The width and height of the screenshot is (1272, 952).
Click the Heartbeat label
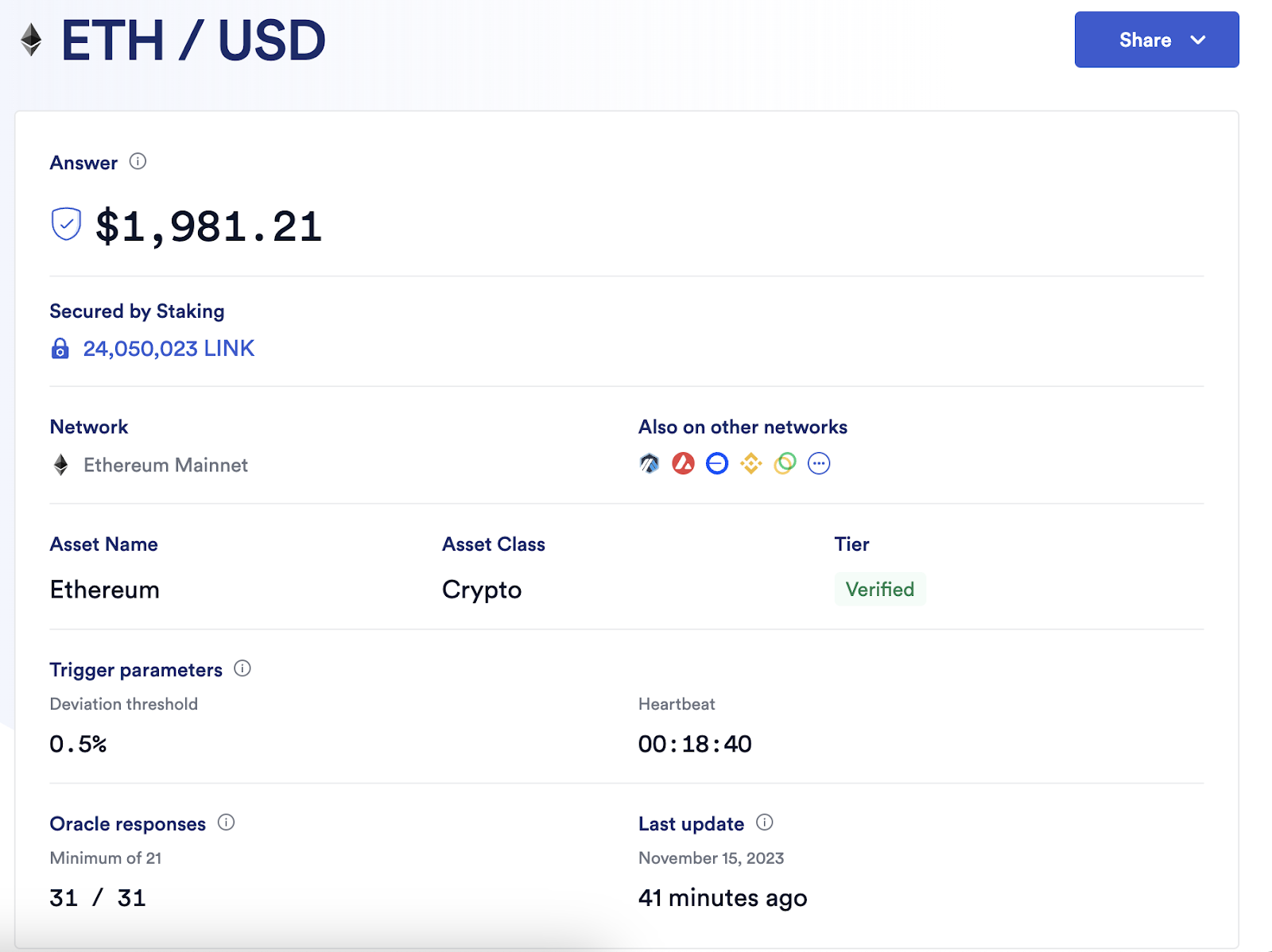[x=677, y=704]
